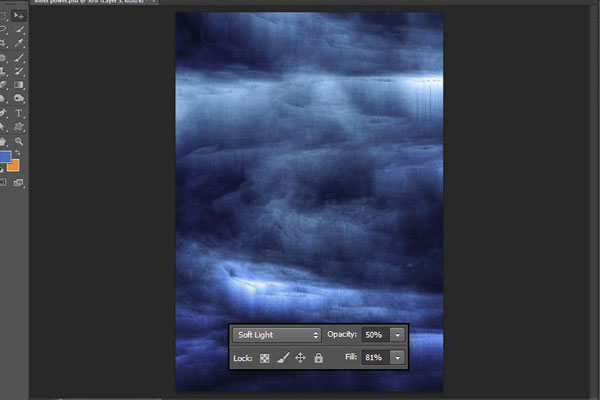
Task: Select the Brush tool
Action: (19, 57)
